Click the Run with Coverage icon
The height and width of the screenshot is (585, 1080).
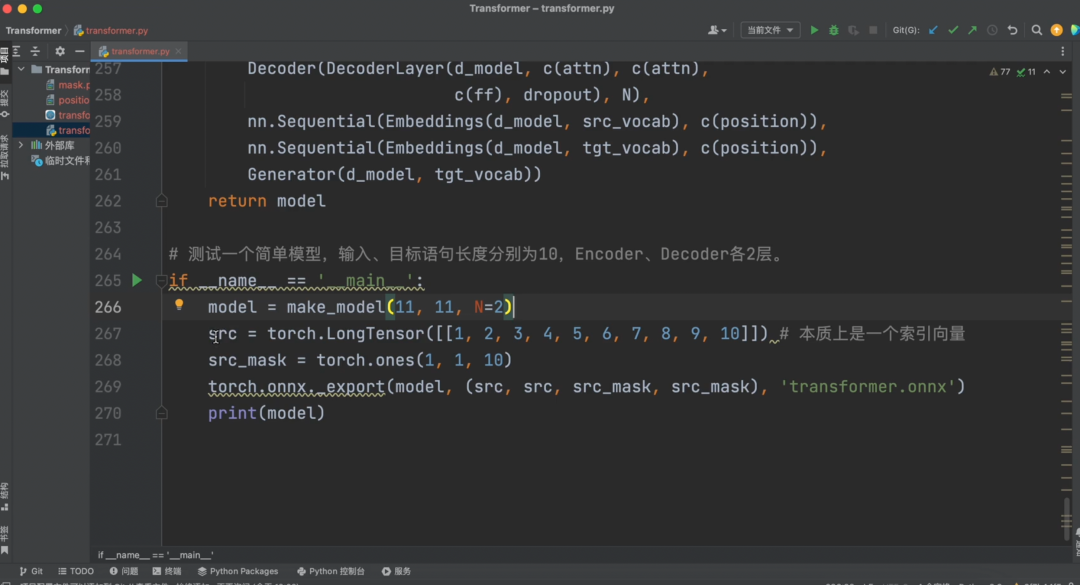click(x=853, y=30)
